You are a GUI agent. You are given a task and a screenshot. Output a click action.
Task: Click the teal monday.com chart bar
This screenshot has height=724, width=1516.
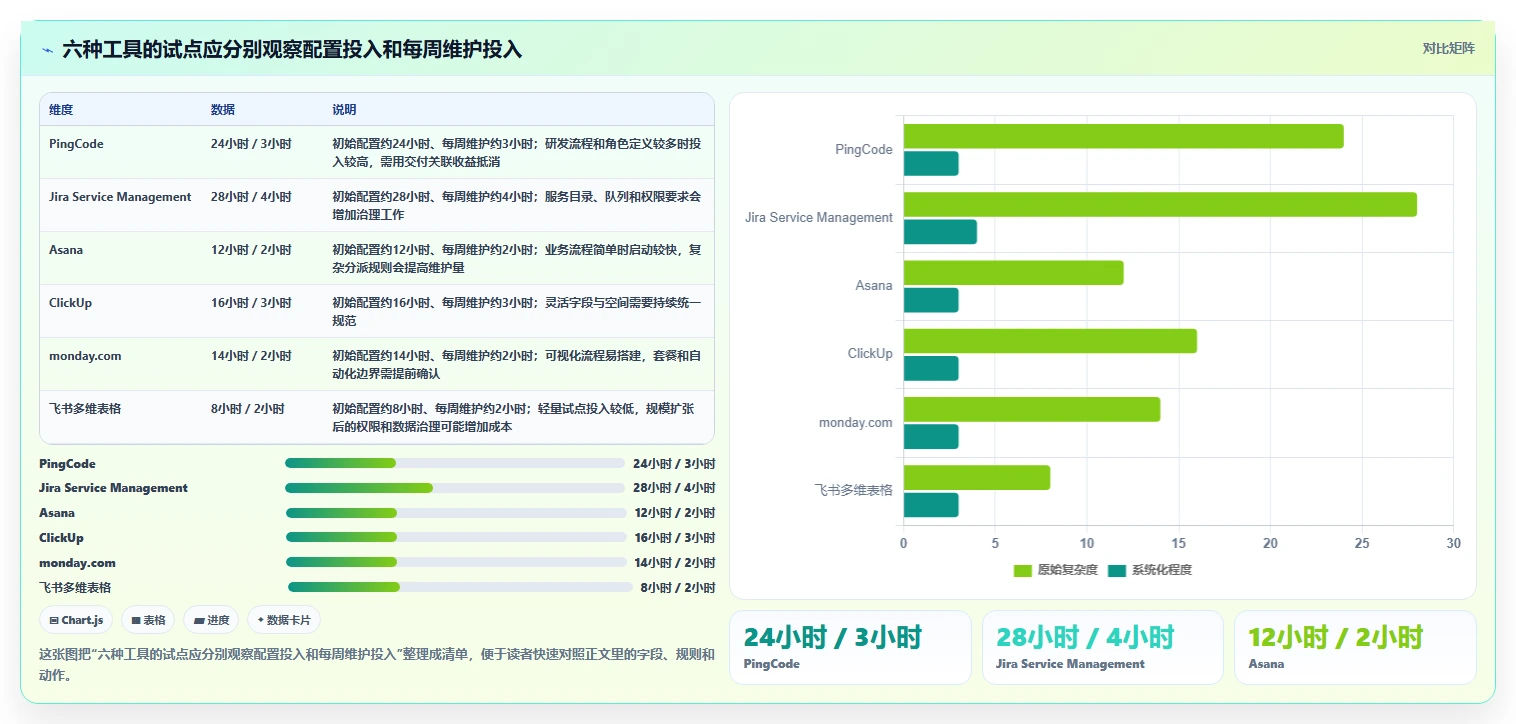tap(931, 437)
